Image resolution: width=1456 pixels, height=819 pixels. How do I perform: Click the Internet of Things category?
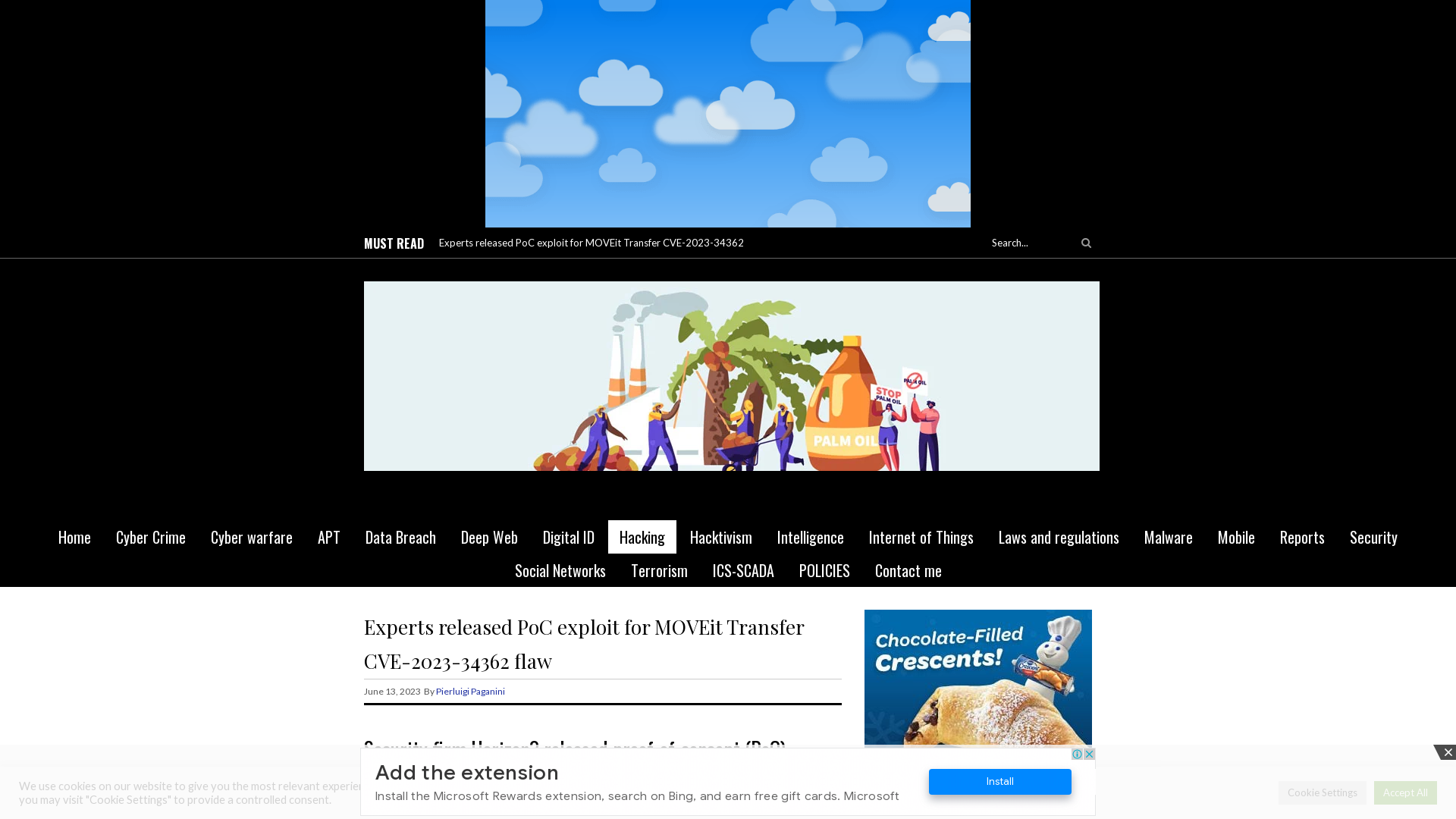(921, 536)
